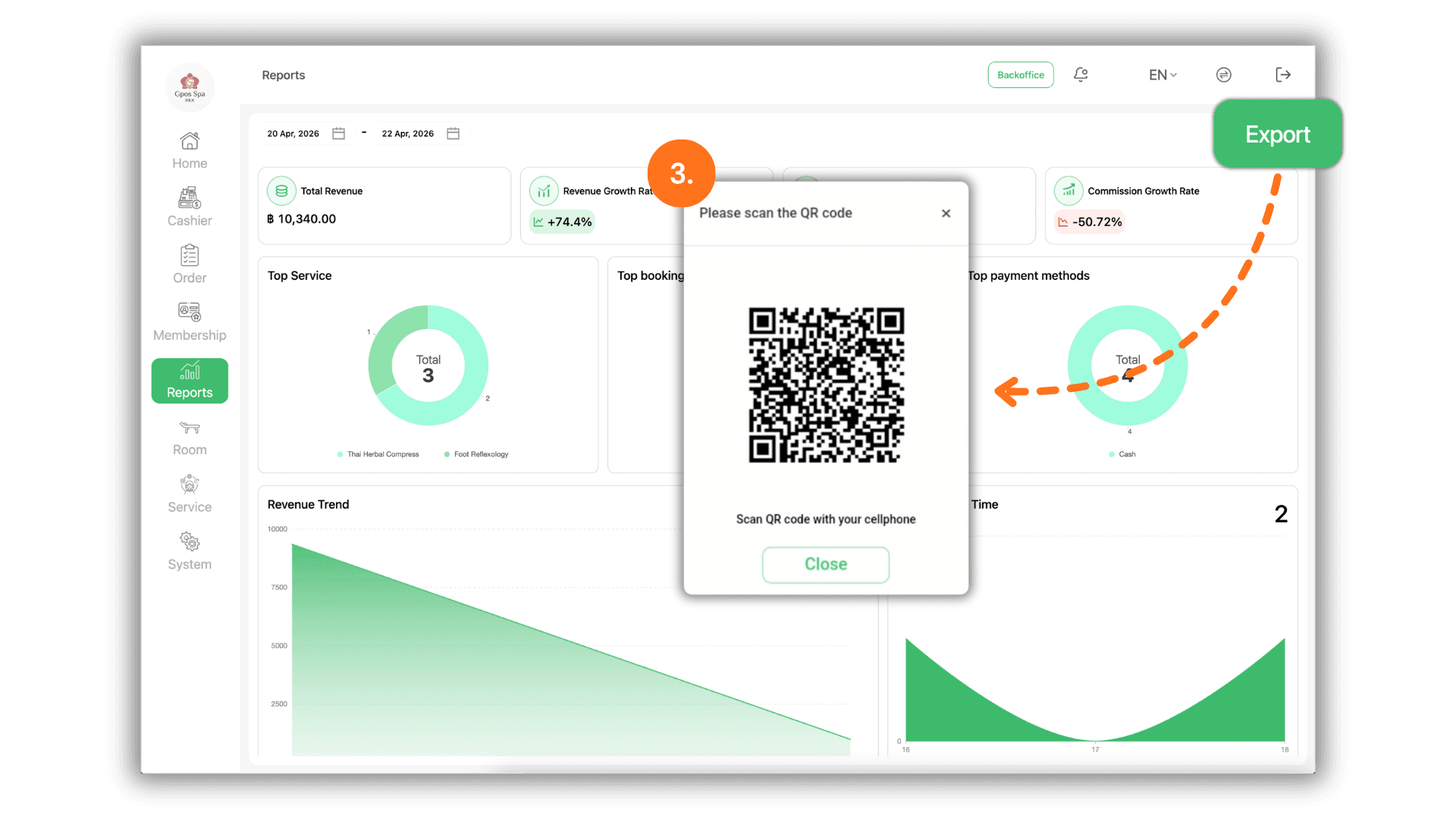Open the end date calendar icon

[x=453, y=133]
